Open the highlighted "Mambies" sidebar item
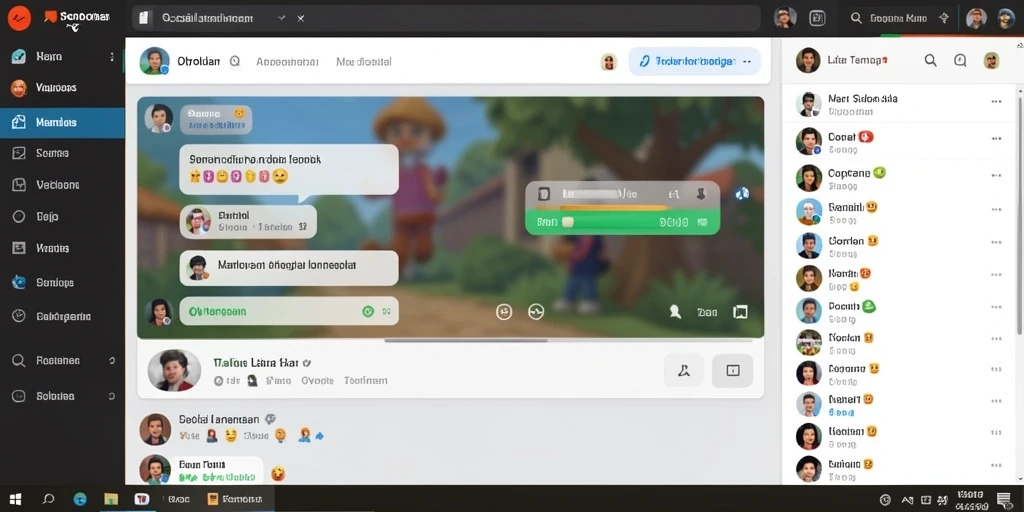 [62, 122]
